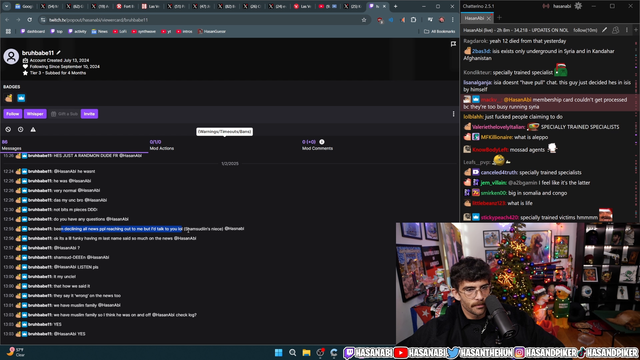Click the Invite button
This screenshot has width=640, height=360.
tap(89, 114)
